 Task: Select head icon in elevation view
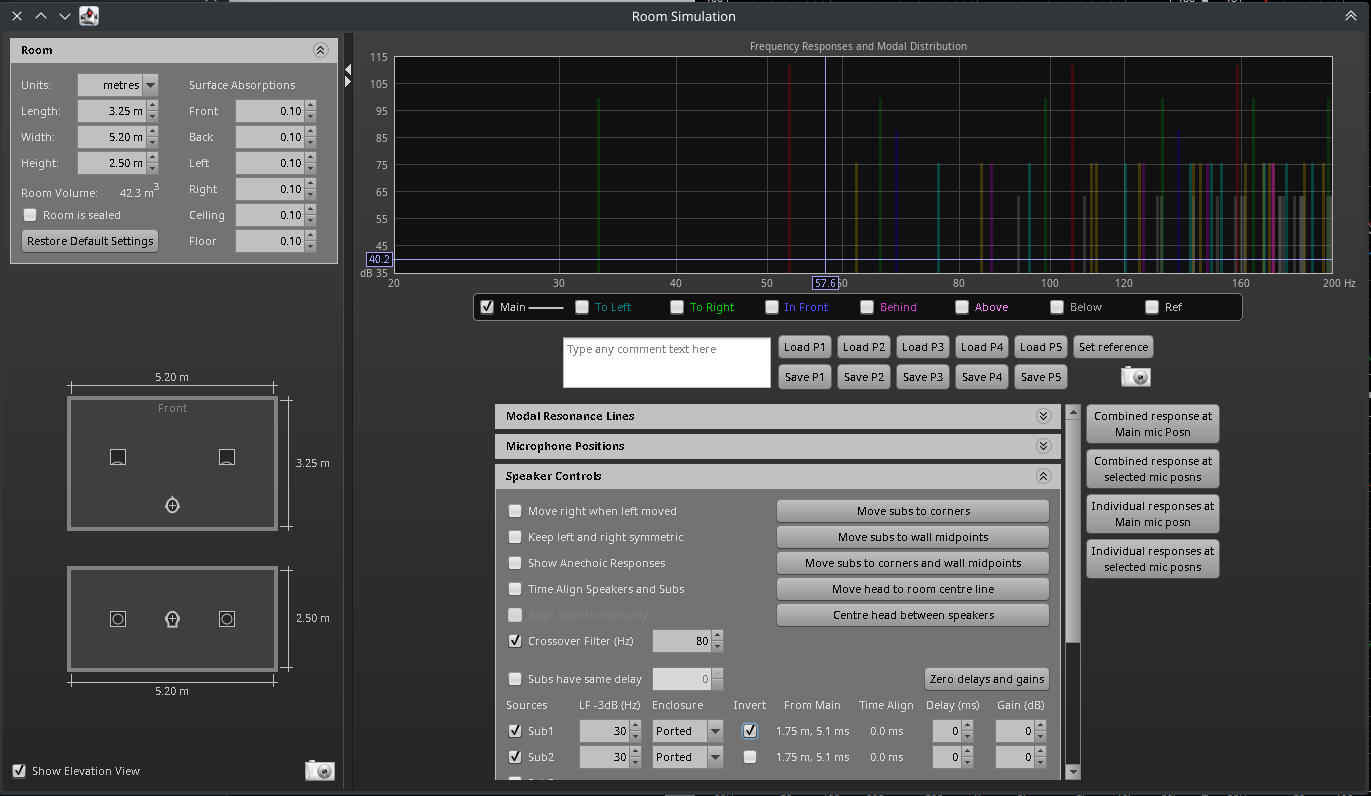(x=172, y=619)
